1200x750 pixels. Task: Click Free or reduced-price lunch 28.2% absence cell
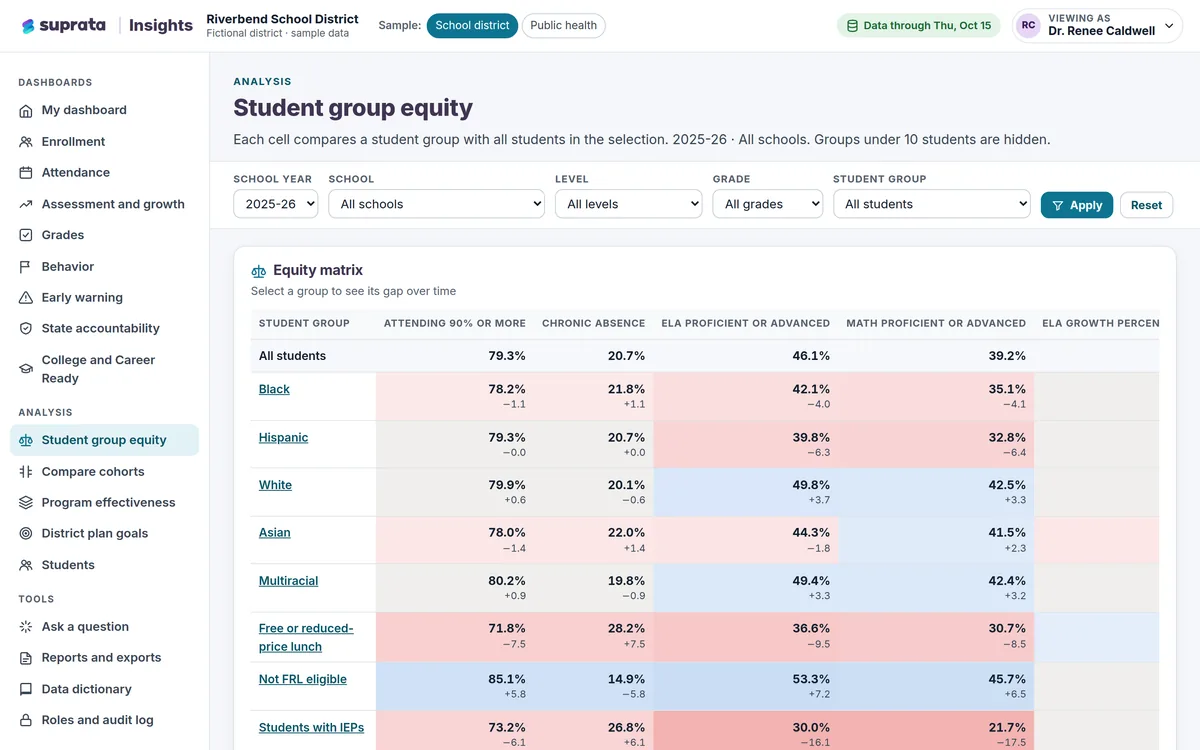(x=593, y=637)
